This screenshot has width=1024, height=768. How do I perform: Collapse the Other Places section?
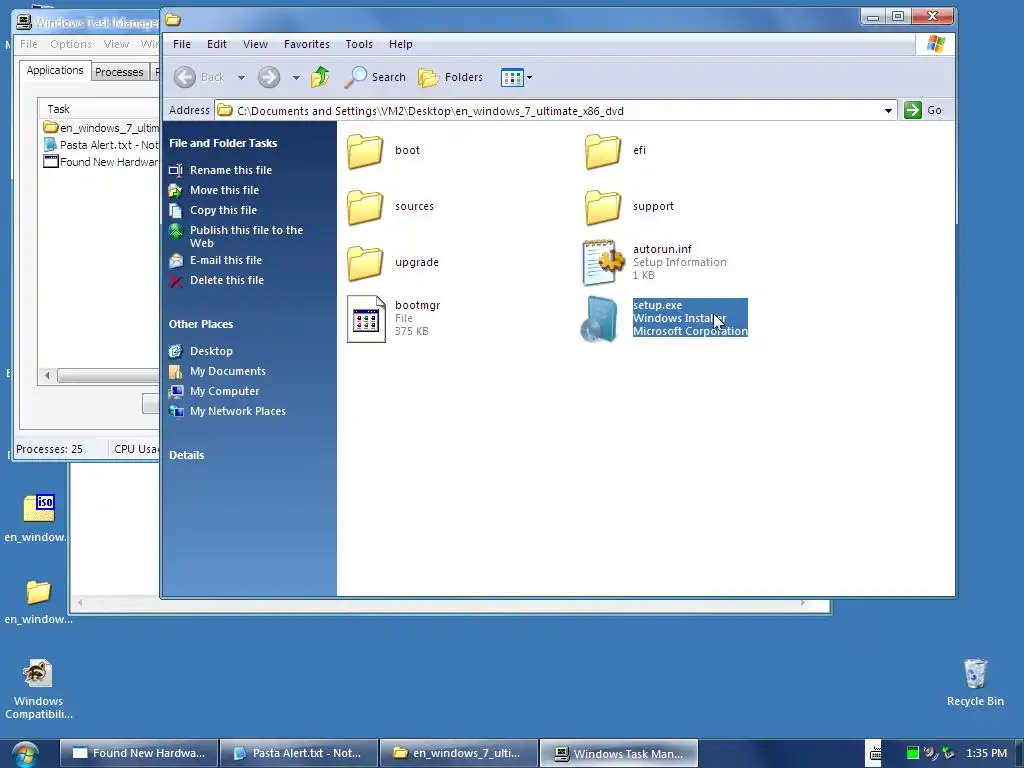point(200,324)
